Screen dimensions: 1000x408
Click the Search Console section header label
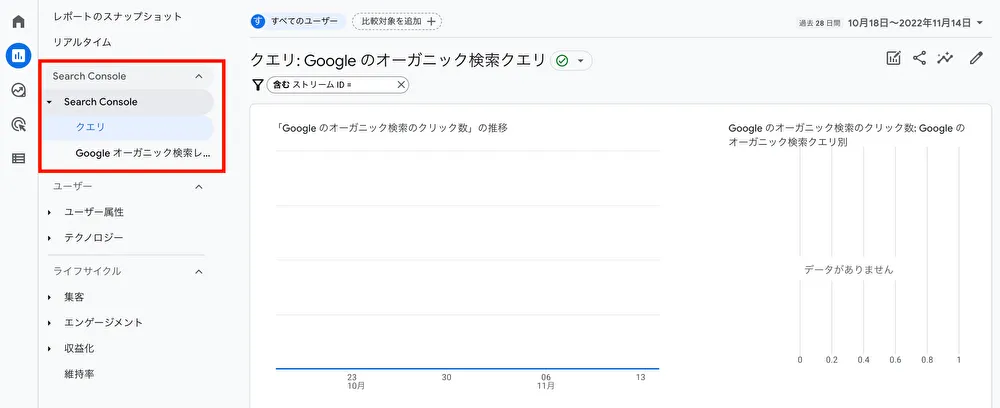89,76
